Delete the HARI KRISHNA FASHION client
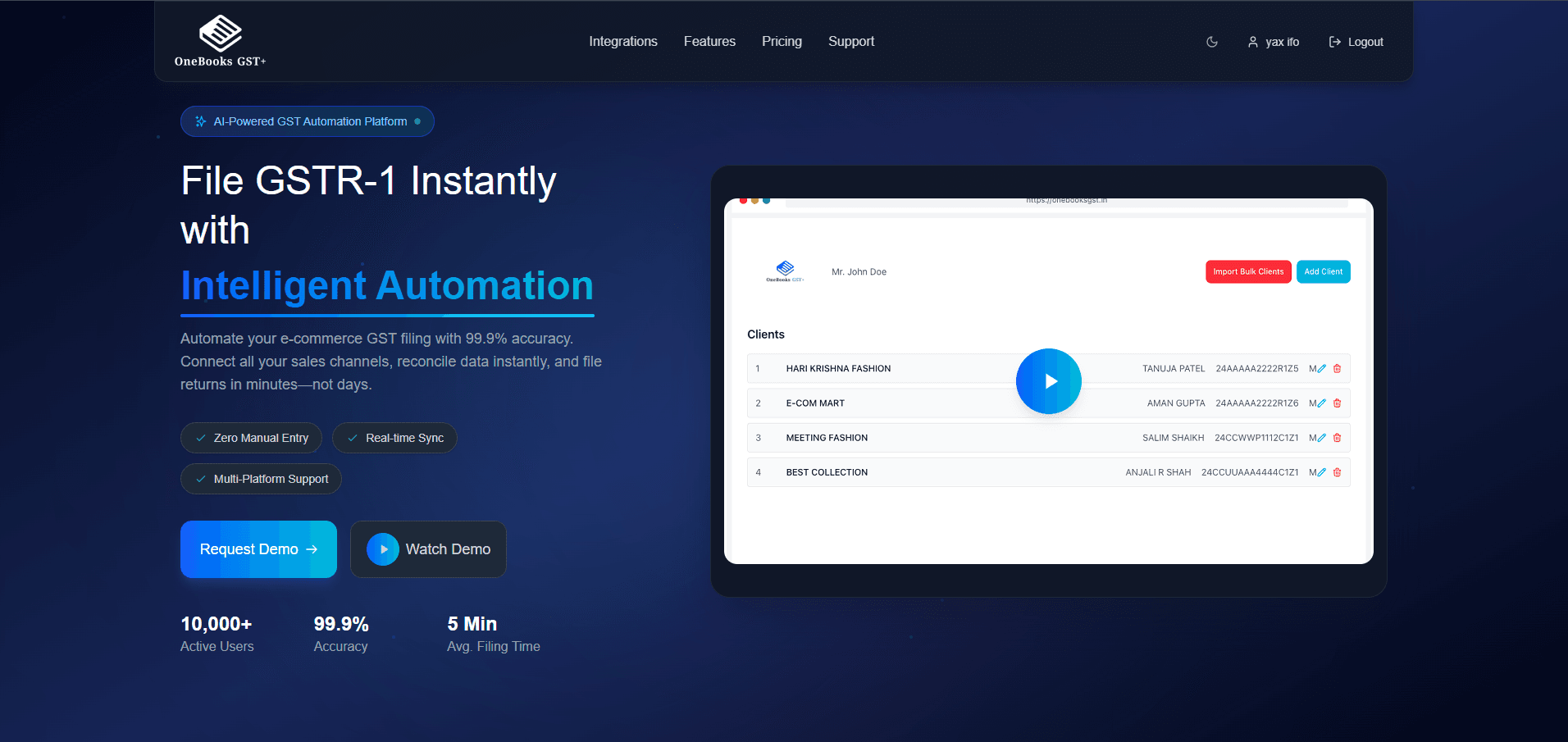 coord(1337,369)
